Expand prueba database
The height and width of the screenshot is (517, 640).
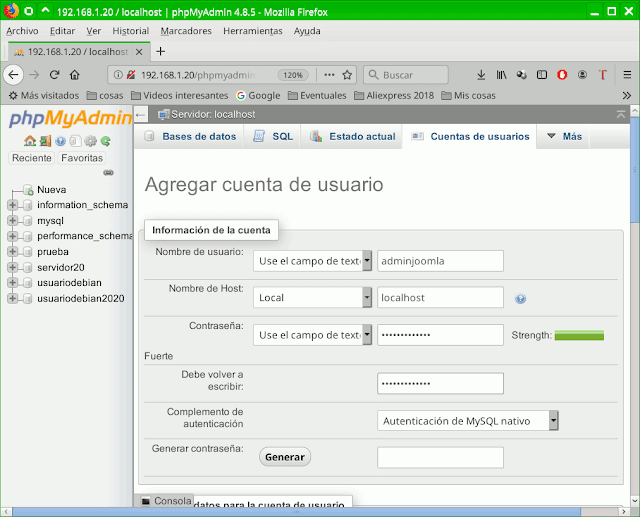[x=13, y=252]
